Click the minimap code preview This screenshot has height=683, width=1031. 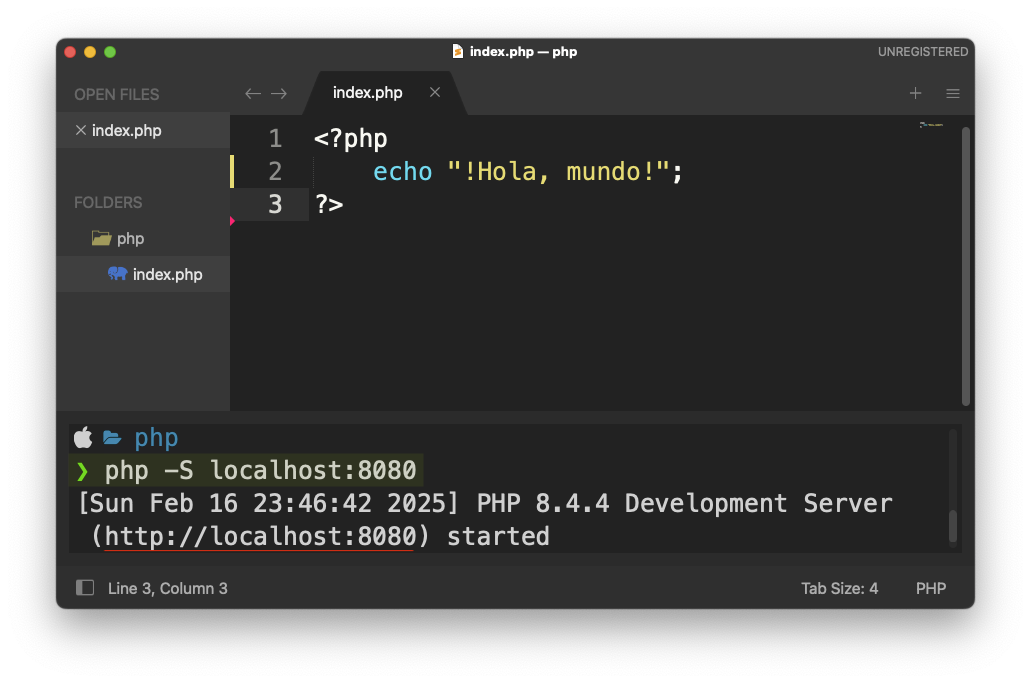[x=931, y=125]
